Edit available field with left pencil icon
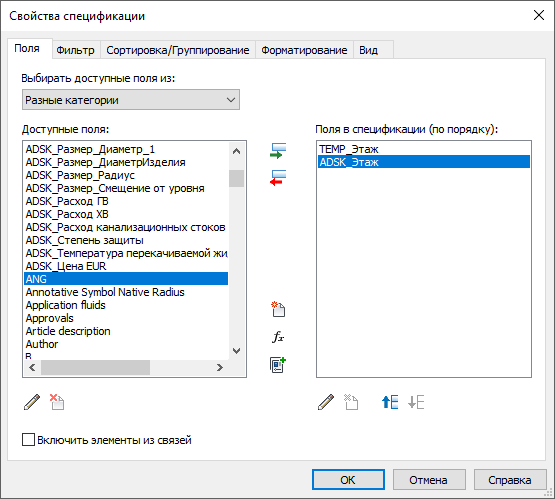The width and height of the screenshot is (555, 499). click(x=32, y=402)
